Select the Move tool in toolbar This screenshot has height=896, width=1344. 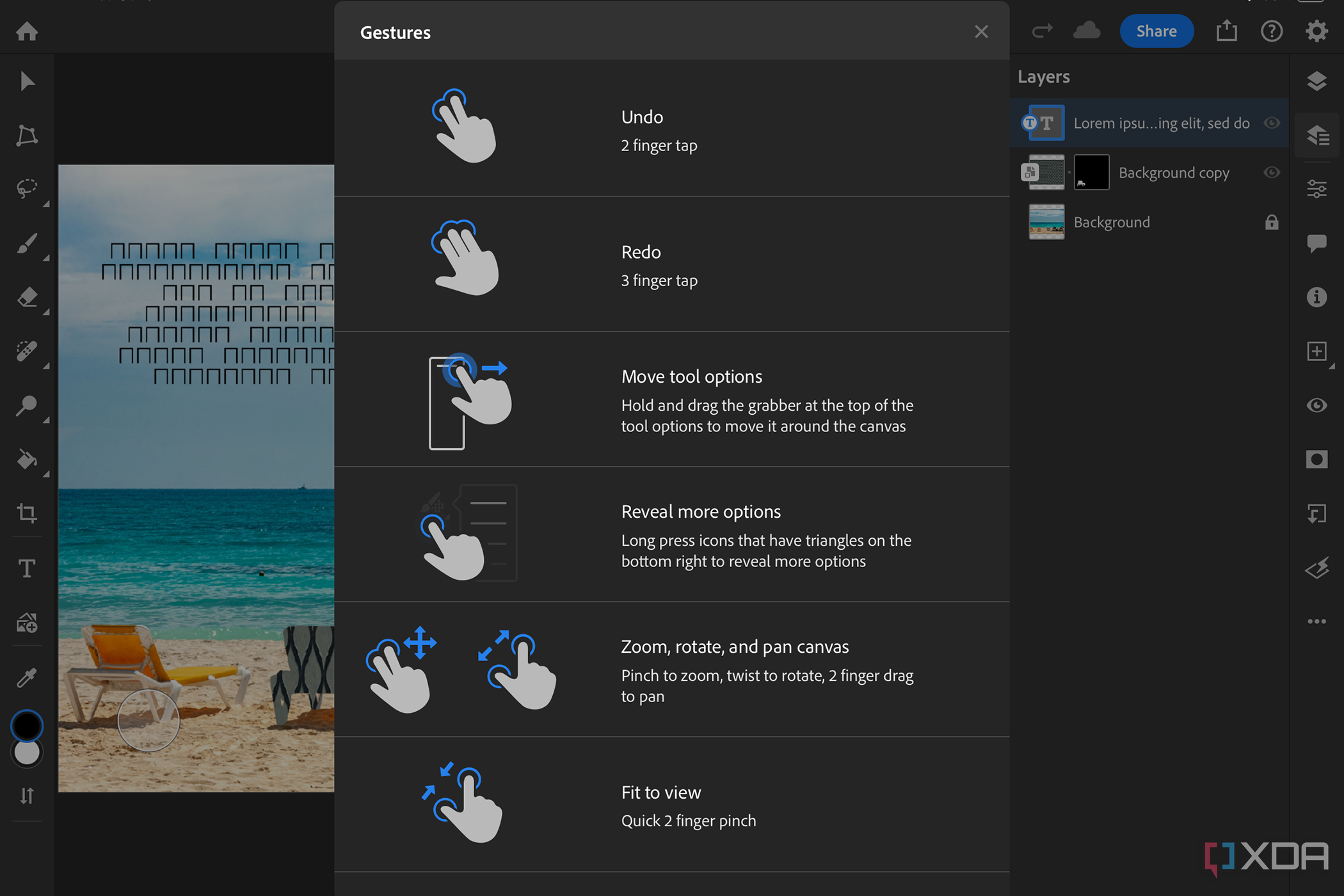coord(26,82)
